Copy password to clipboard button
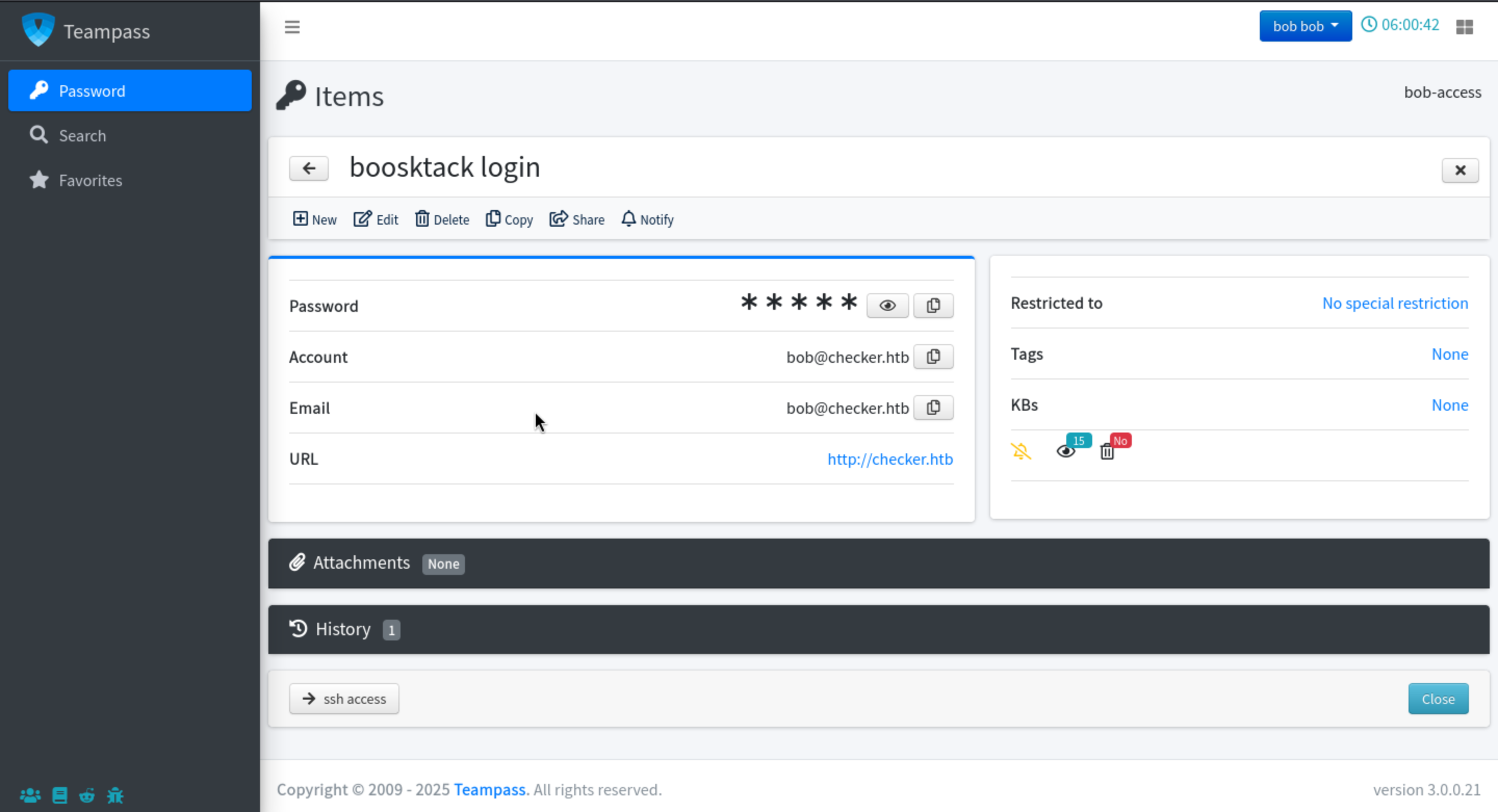1498x812 pixels. (933, 306)
